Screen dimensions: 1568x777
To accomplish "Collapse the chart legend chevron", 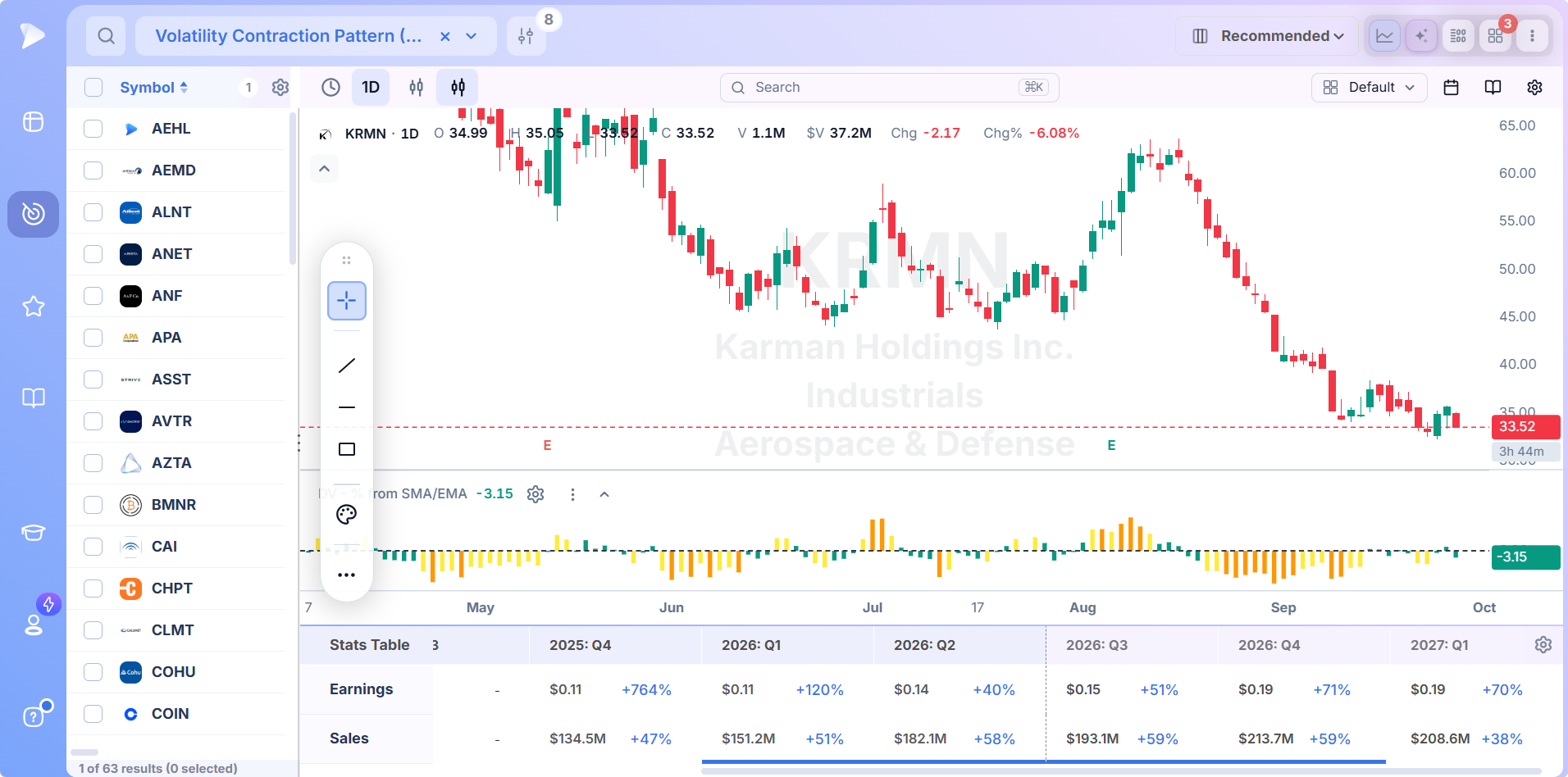I will click(325, 169).
